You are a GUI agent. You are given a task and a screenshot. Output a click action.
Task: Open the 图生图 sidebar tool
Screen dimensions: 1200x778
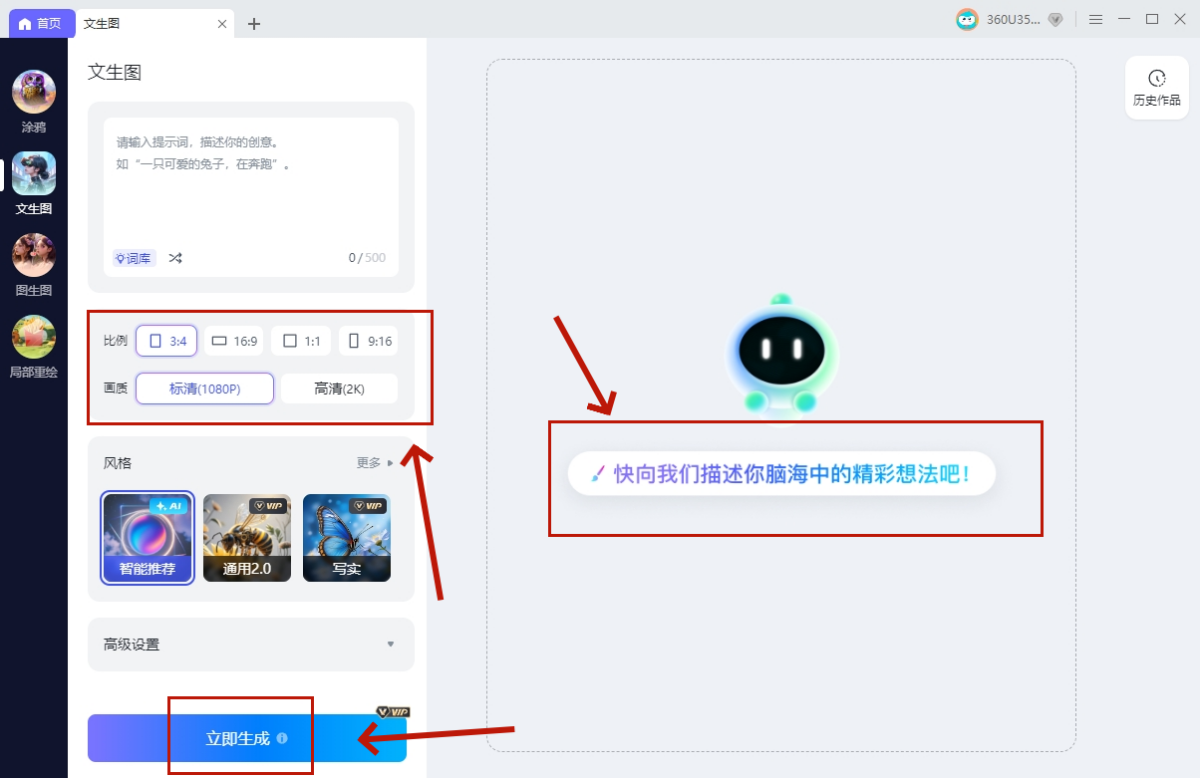[34, 266]
